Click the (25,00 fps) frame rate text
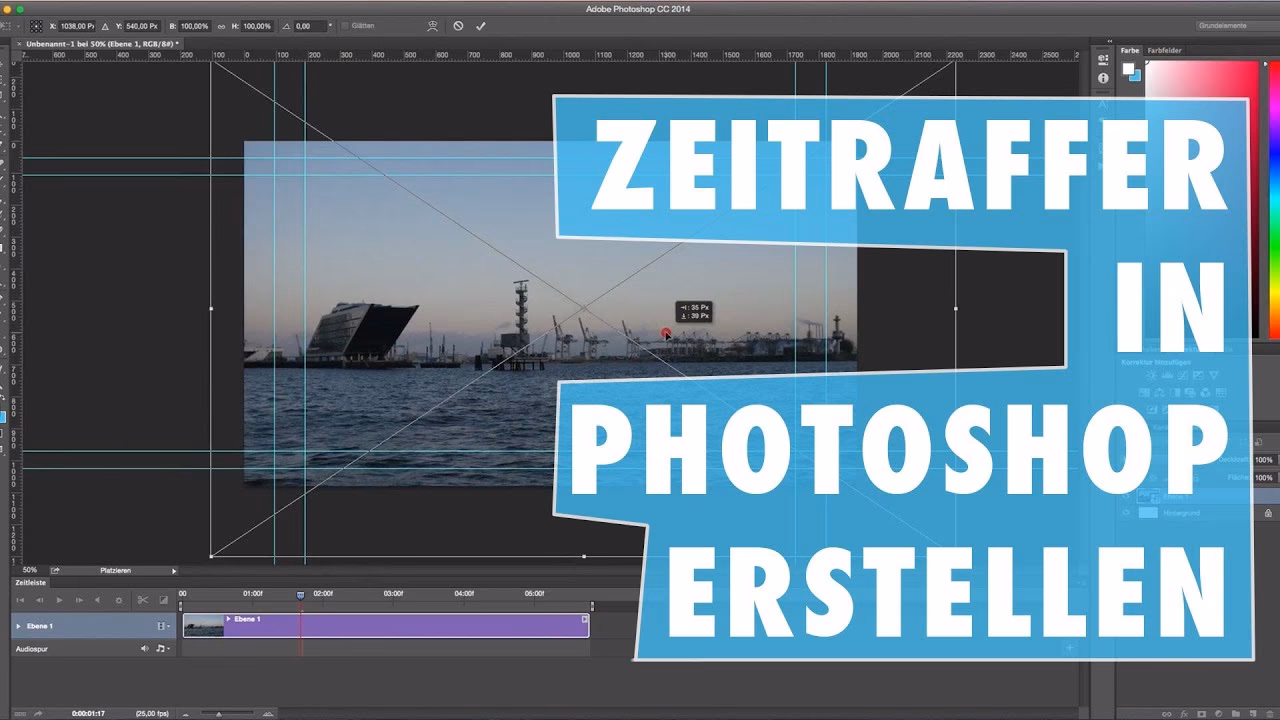Image resolution: width=1280 pixels, height=720 pixels. (x=152, y=714)
